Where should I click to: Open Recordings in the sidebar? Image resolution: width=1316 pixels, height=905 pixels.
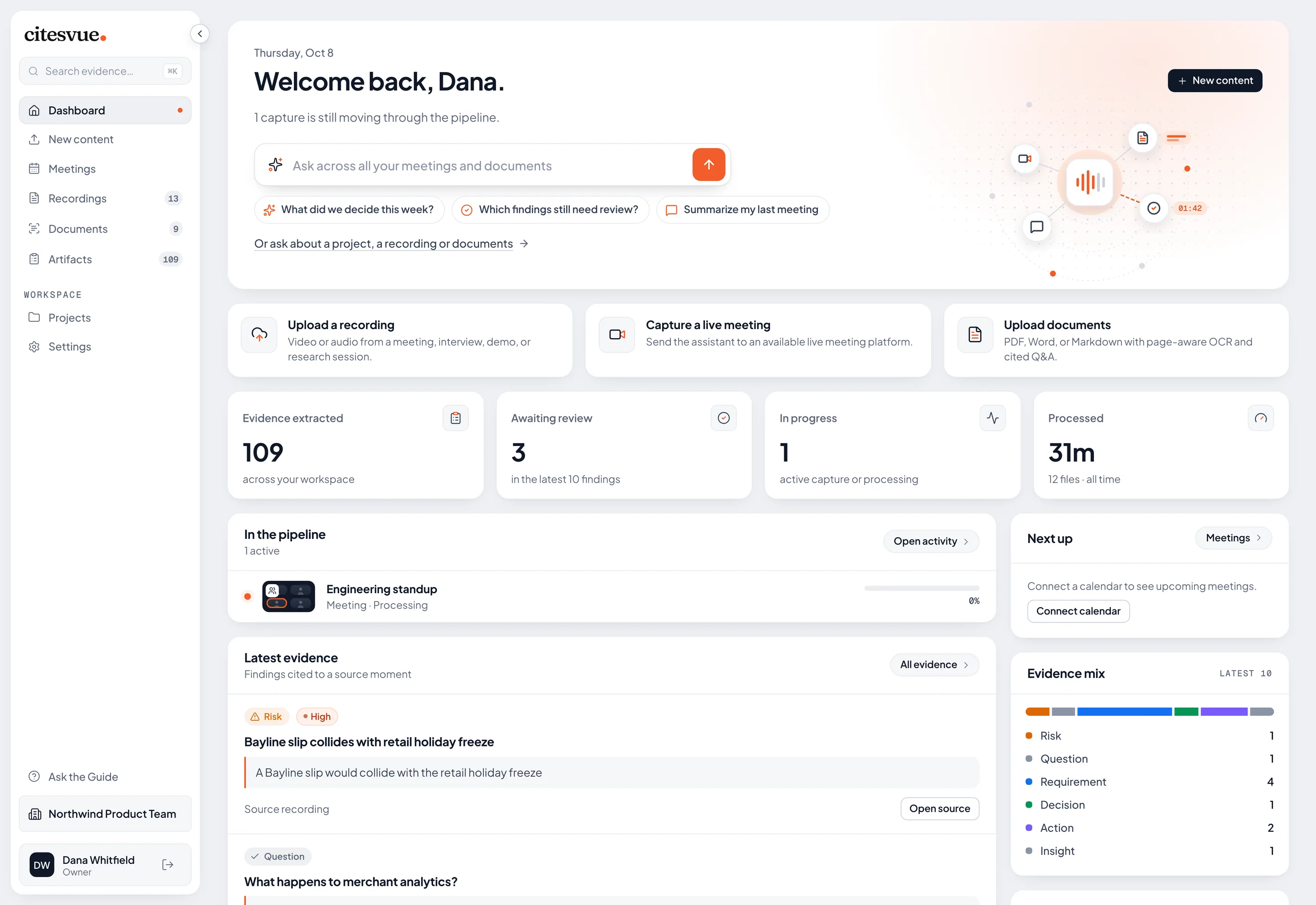click(105, 198)
